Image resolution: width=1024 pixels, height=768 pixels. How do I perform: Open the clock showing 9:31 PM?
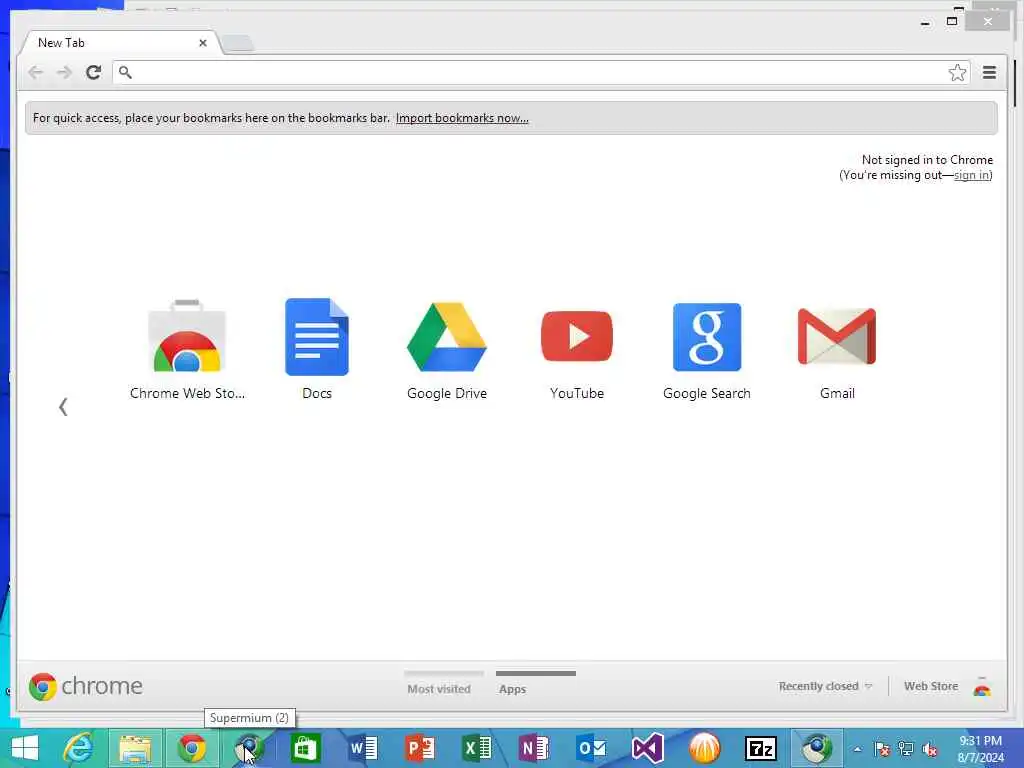click(980, 749)
